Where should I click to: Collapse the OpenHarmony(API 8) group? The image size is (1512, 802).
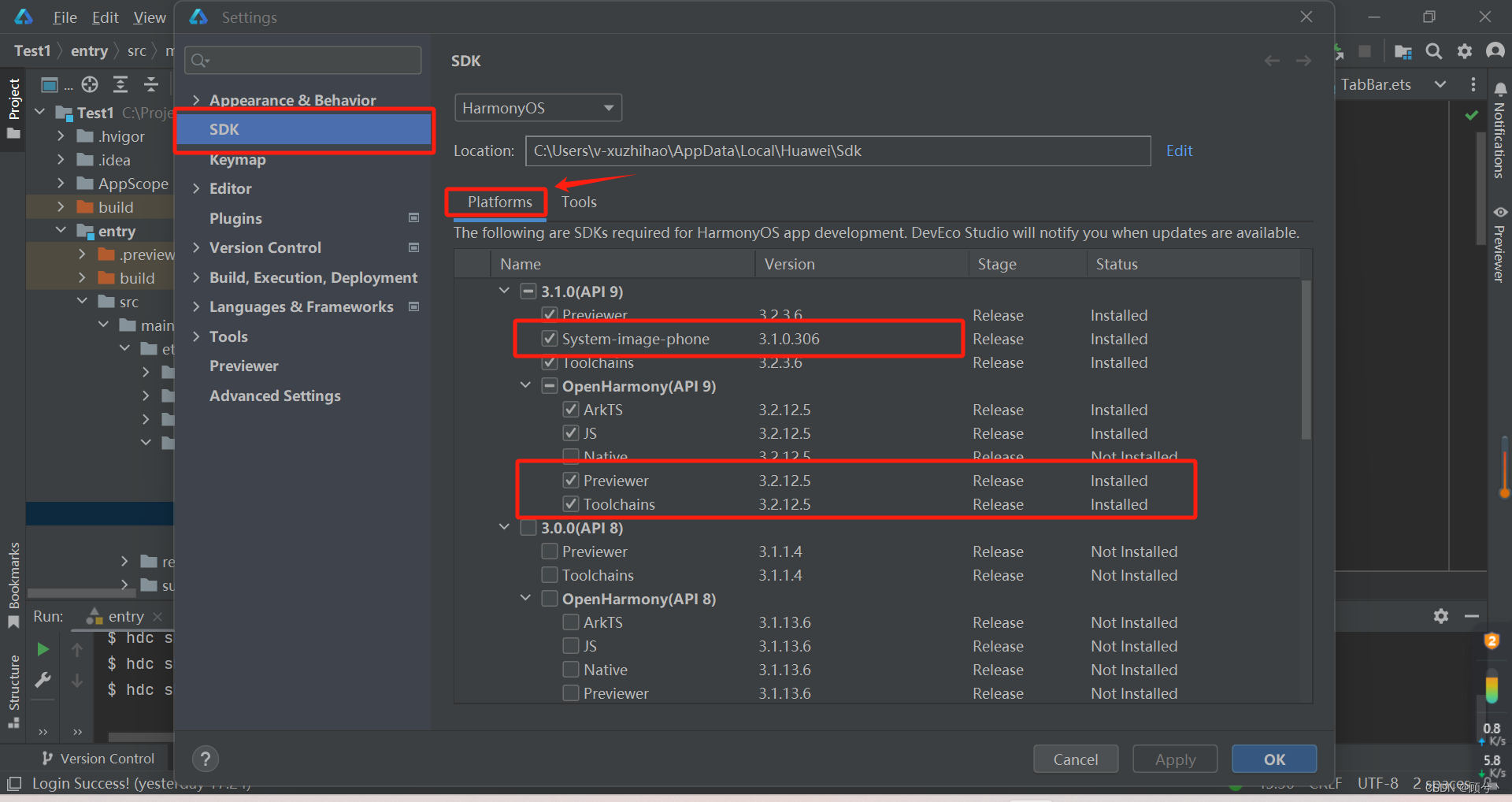click(525, 598)
